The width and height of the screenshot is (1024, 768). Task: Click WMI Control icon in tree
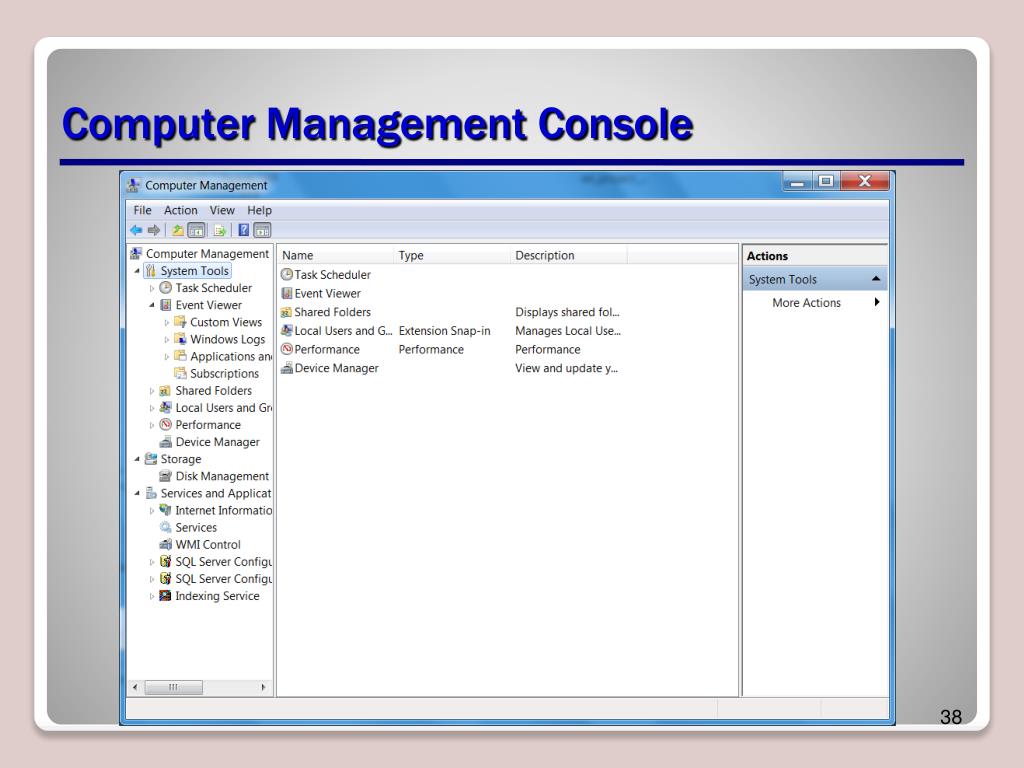point(165,544)
